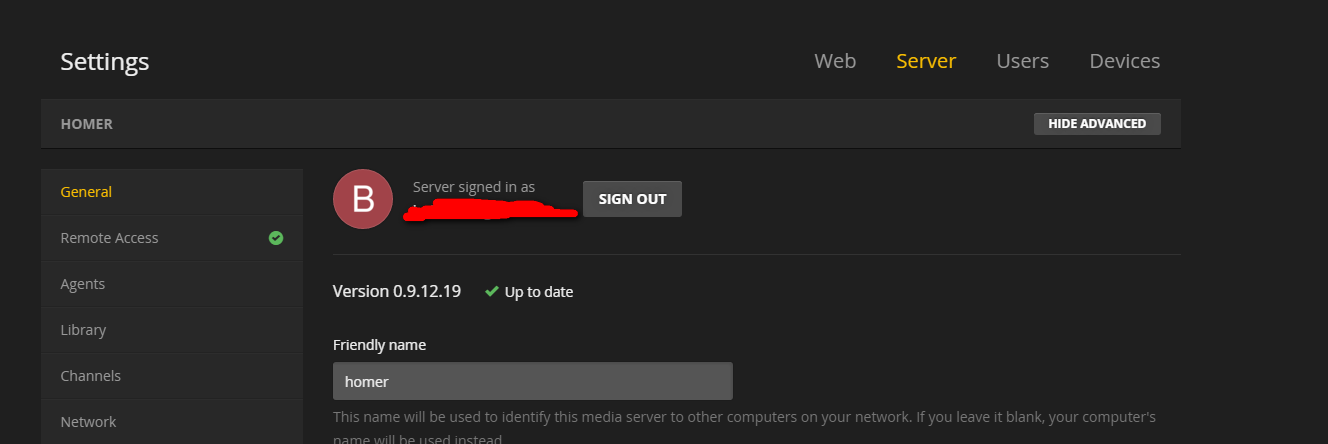
Task: Open the Users settings tab
Action: click(x=1022, y=61)
